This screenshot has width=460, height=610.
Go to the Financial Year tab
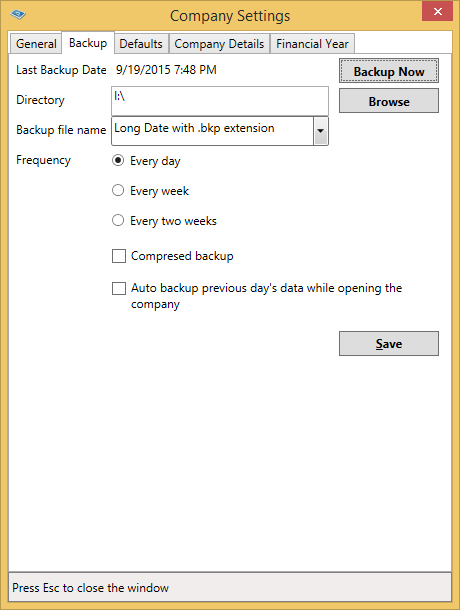click(x=312, y=44)
